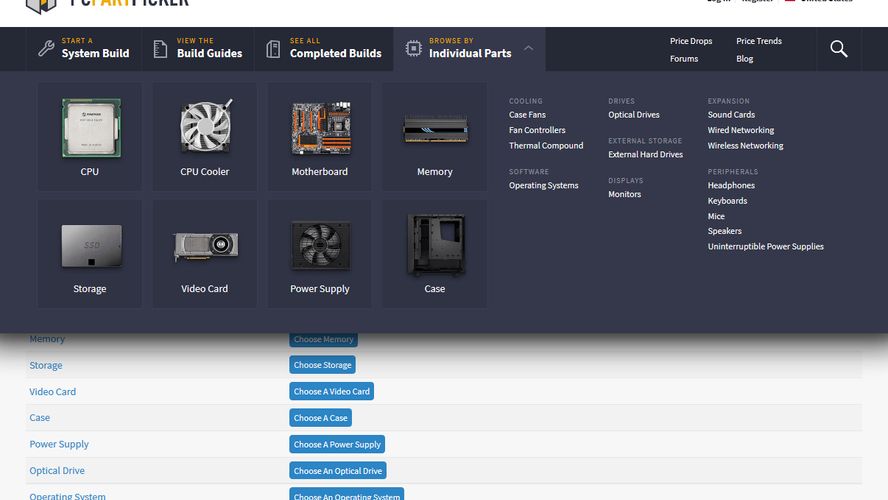The width and height of the screenshot is (888, 500).
Task: Select the Motherboard parts tile
Action: pyautogui.click(x=319, y=136)
